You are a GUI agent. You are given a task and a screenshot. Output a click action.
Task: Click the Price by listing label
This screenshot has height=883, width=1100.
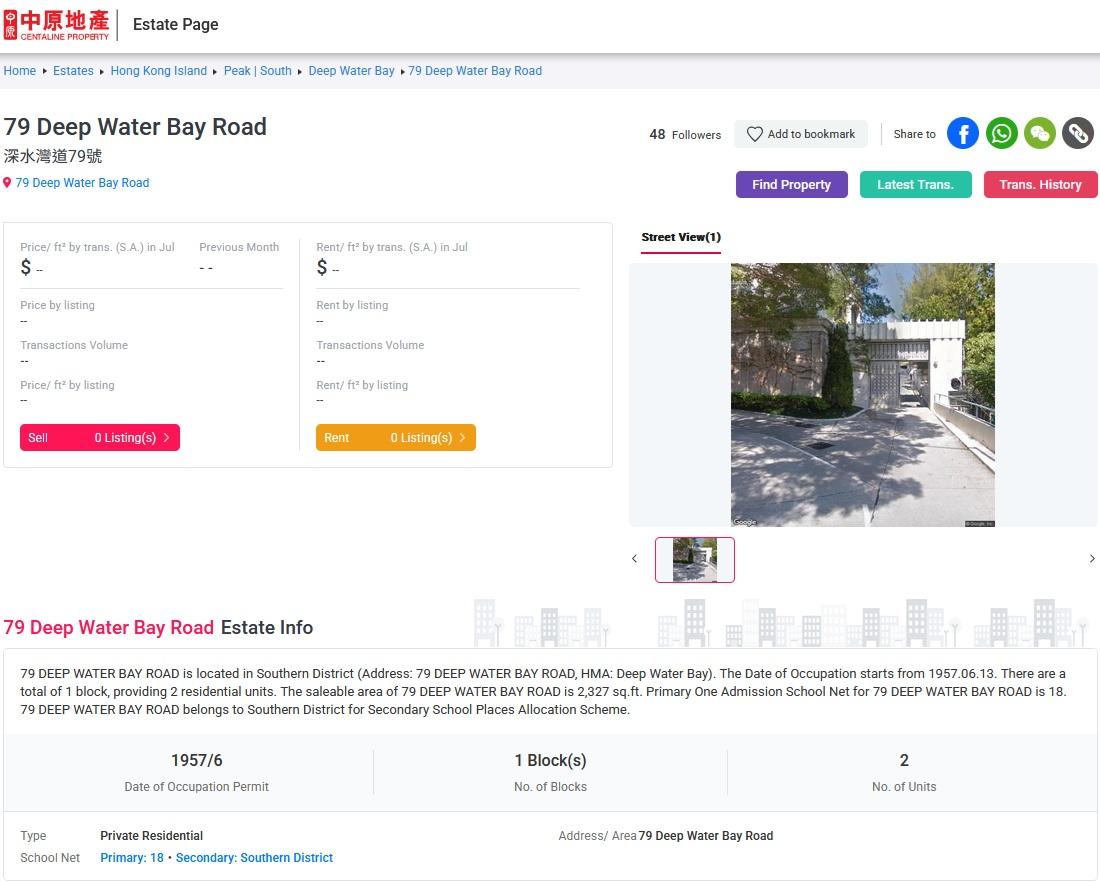pos(58,305)
